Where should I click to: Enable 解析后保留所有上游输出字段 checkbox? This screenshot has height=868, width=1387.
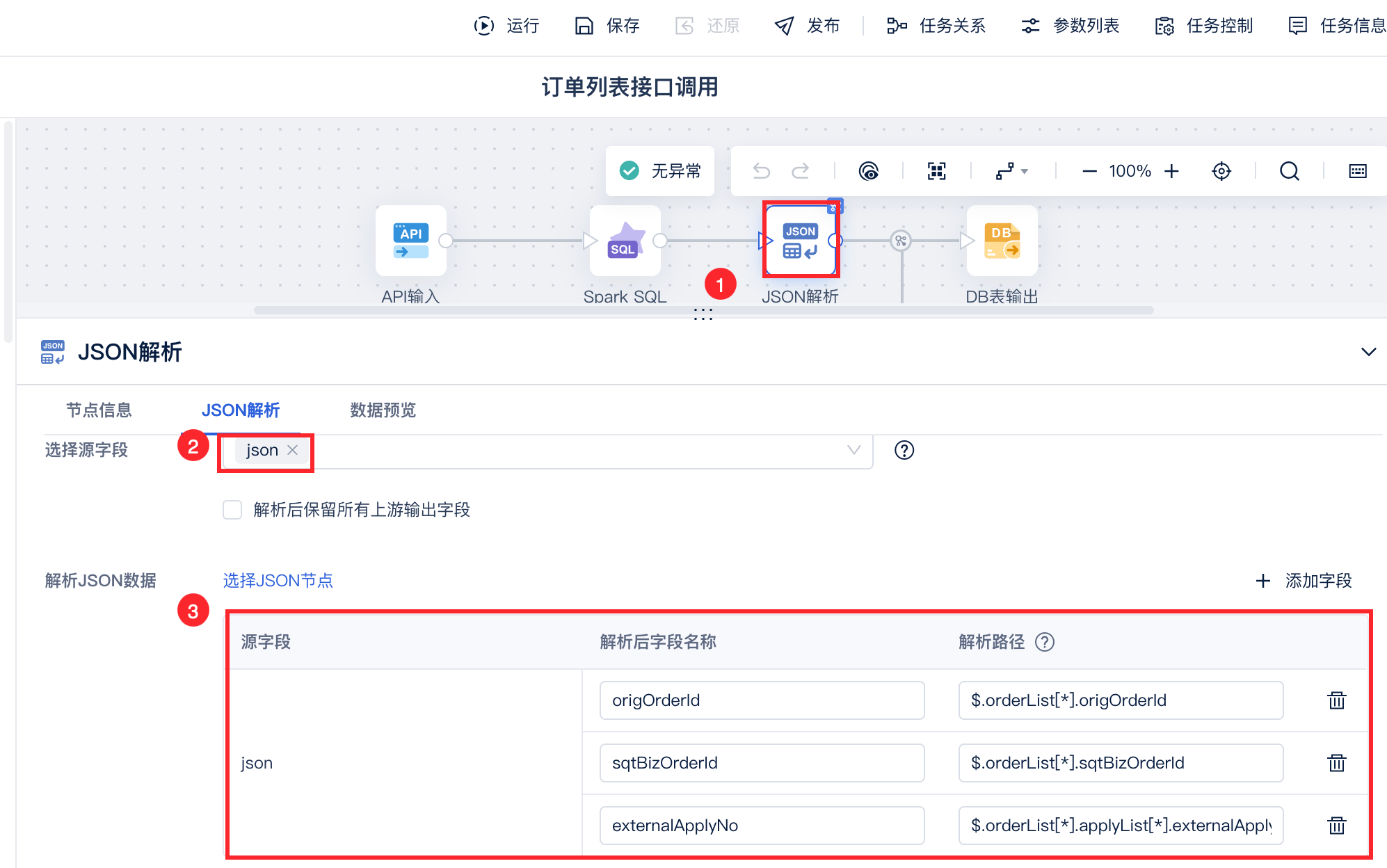pyautogui.click(x=232, y=510)
